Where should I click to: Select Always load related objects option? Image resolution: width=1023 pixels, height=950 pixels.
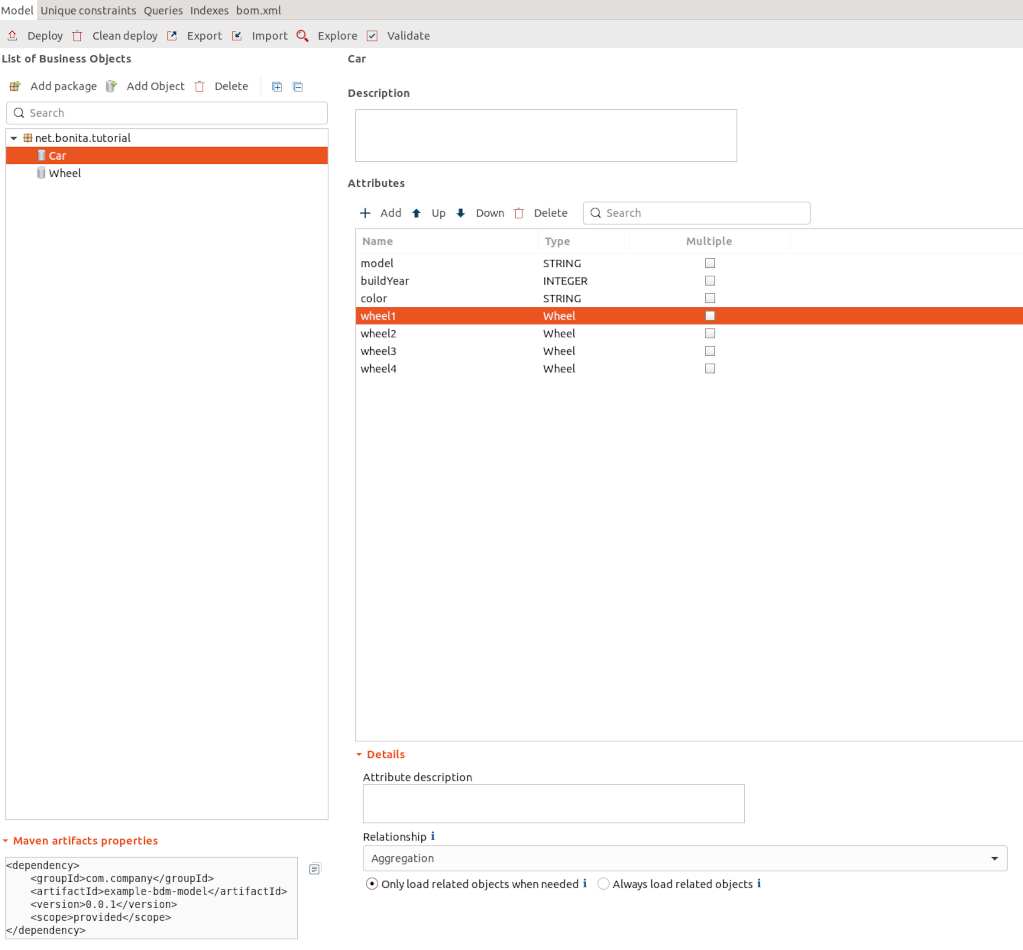603,884
